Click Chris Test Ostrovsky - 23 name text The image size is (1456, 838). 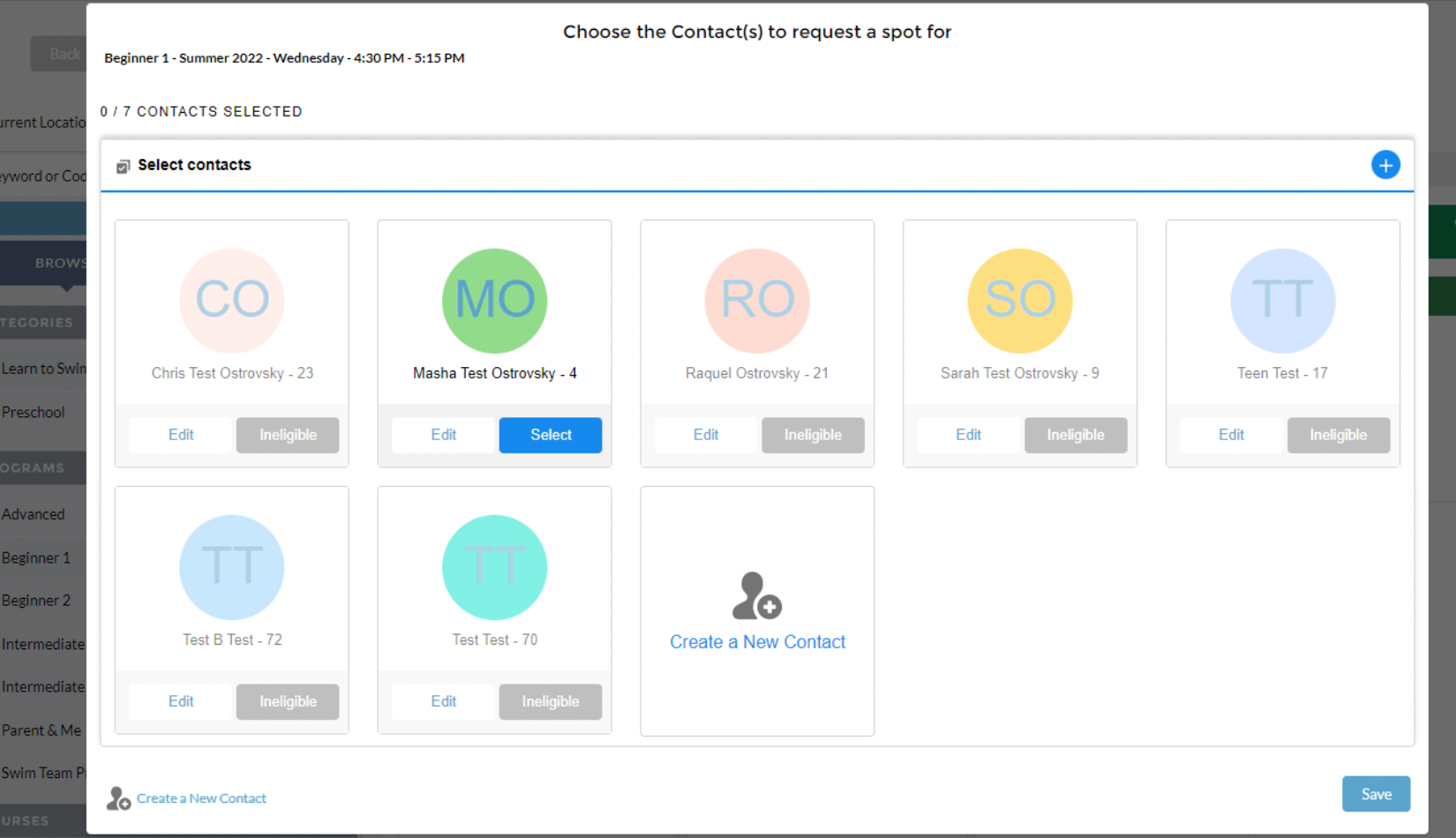pyautogui.click(x=232, y=373)
